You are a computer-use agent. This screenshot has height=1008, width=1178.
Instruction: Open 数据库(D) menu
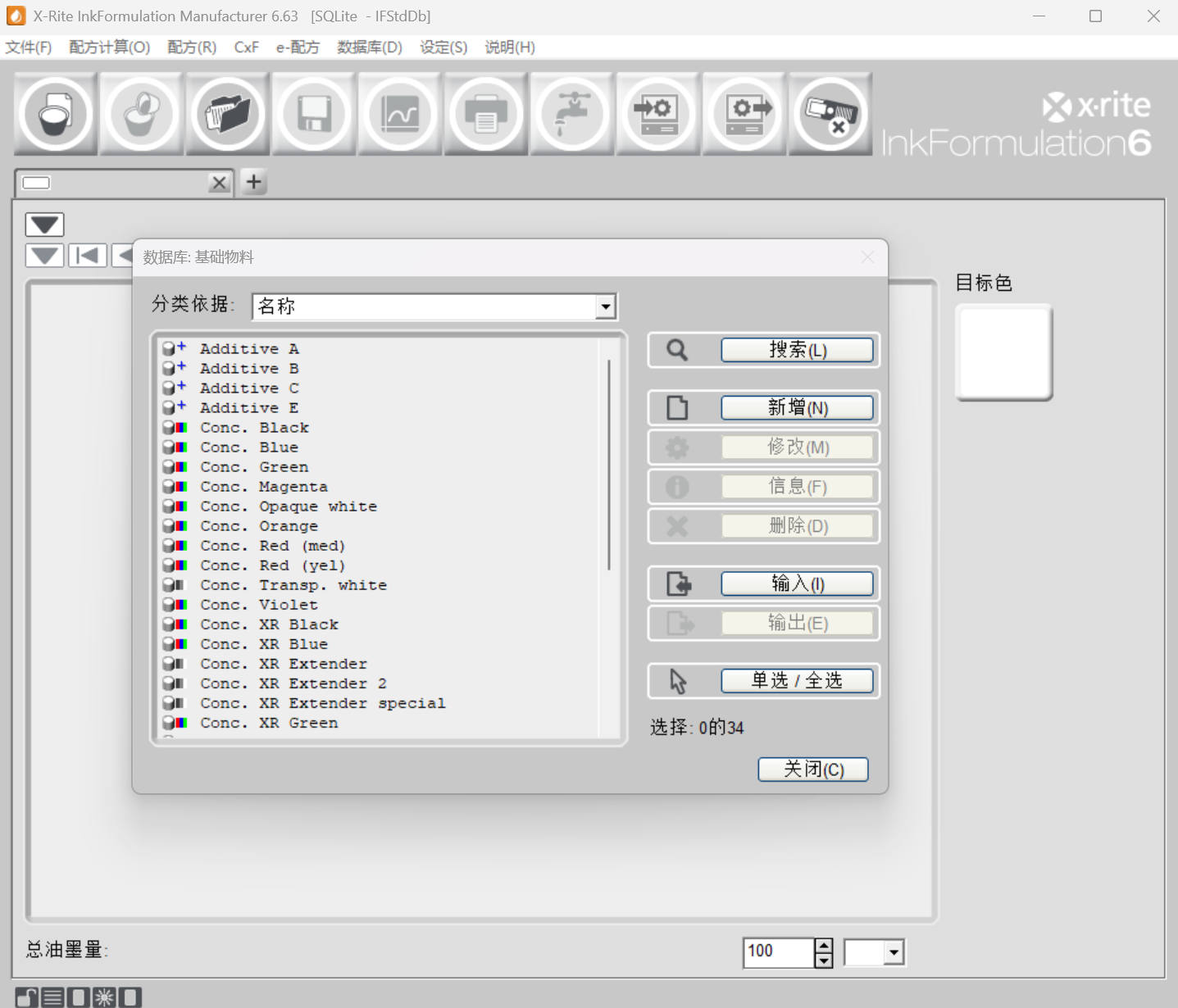[370, 48]
